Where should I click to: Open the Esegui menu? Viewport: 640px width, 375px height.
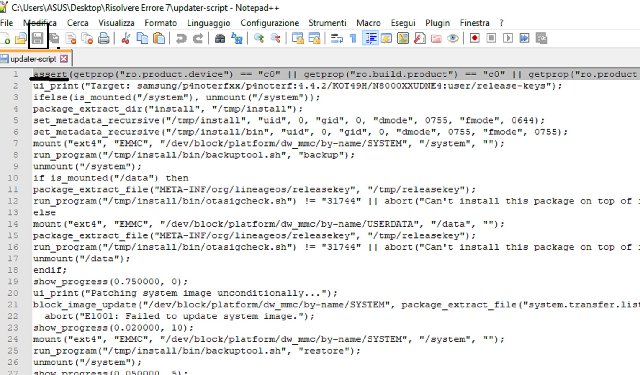coord(403,23)
